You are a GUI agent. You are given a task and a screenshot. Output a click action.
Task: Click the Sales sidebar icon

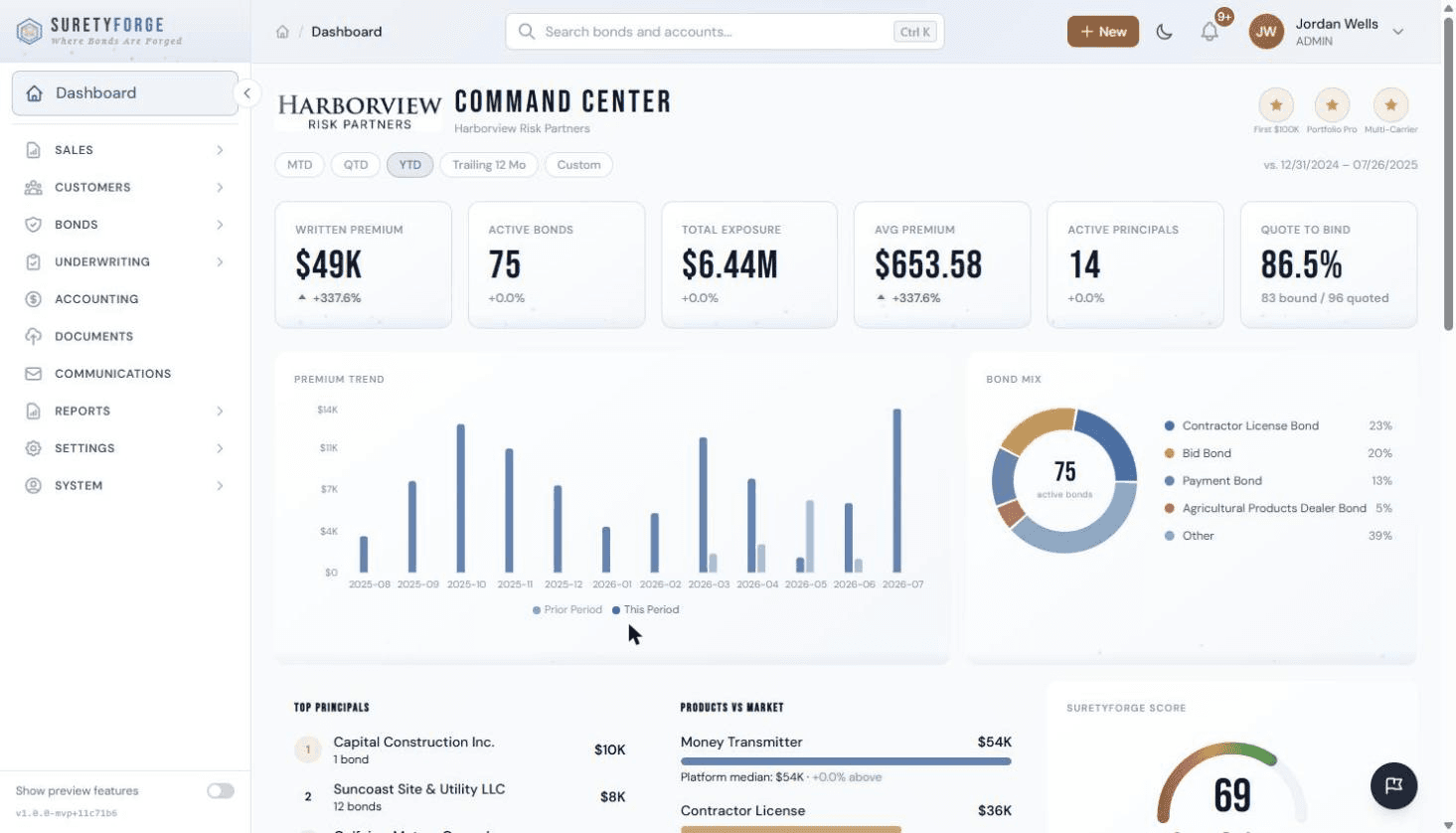(x=34, y=150)
